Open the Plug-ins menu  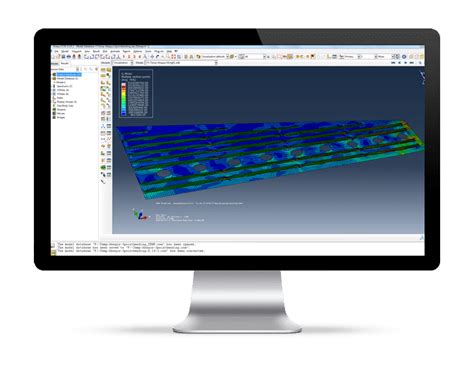[x=160, y=51]
